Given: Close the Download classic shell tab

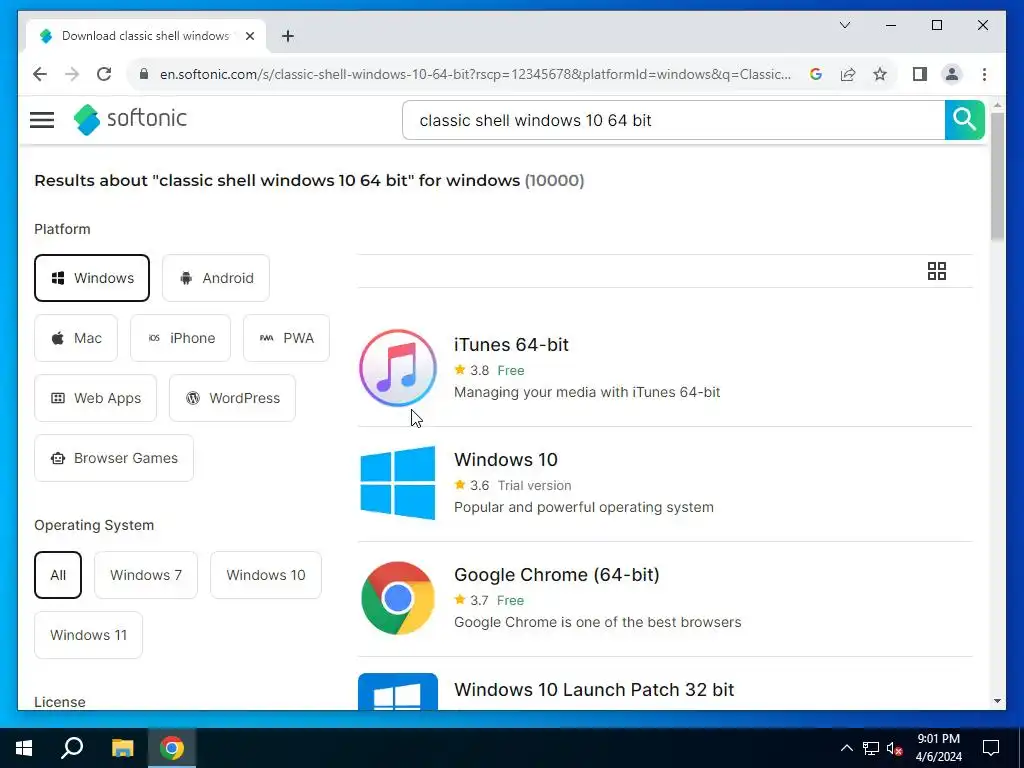Looking at the screenshot, I should [x=249, y=36].
